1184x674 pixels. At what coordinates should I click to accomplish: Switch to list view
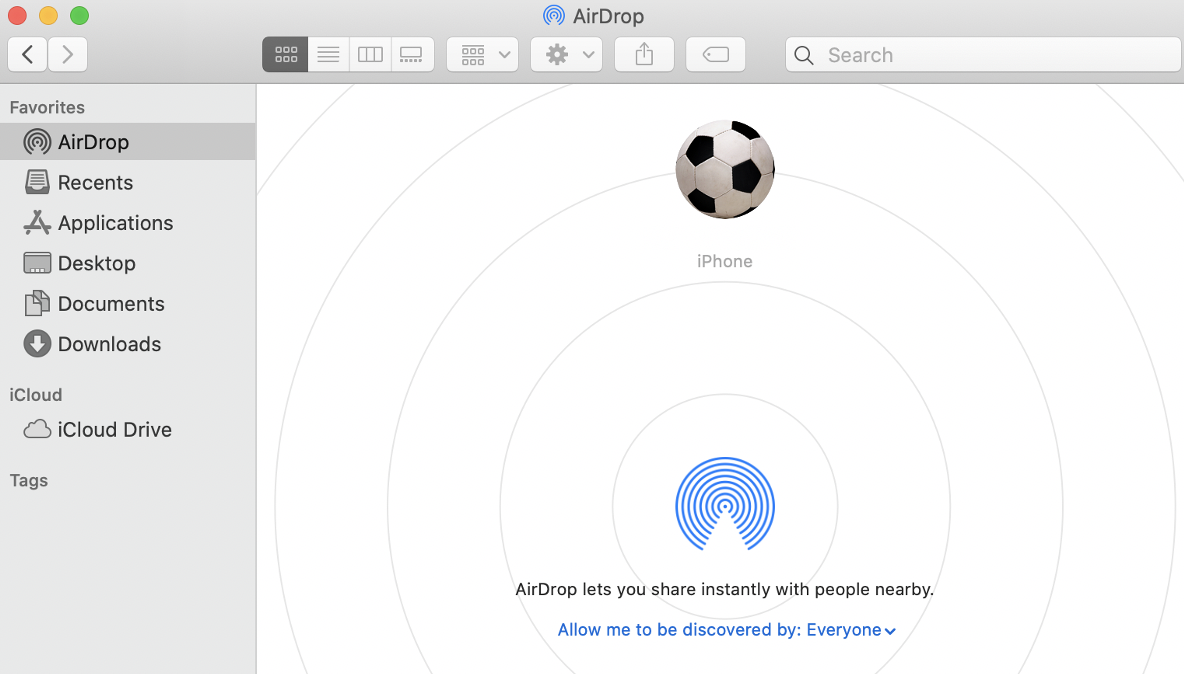pyautogui.click(x=328, y=54)
